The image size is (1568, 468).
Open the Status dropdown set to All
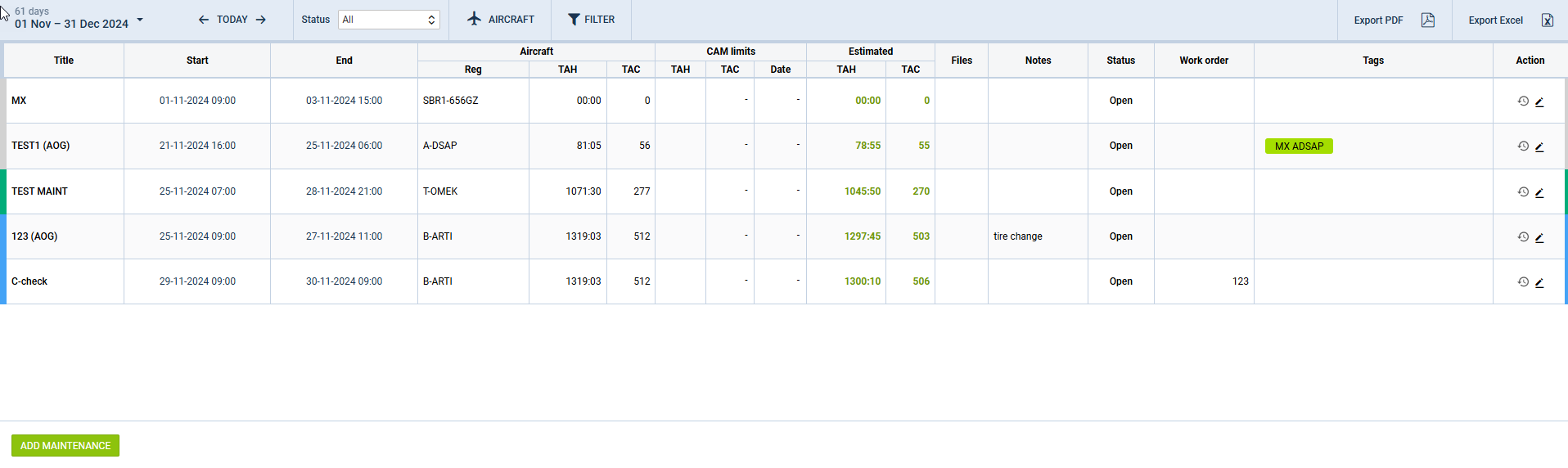pyautogui.click(x=389, y=20)
